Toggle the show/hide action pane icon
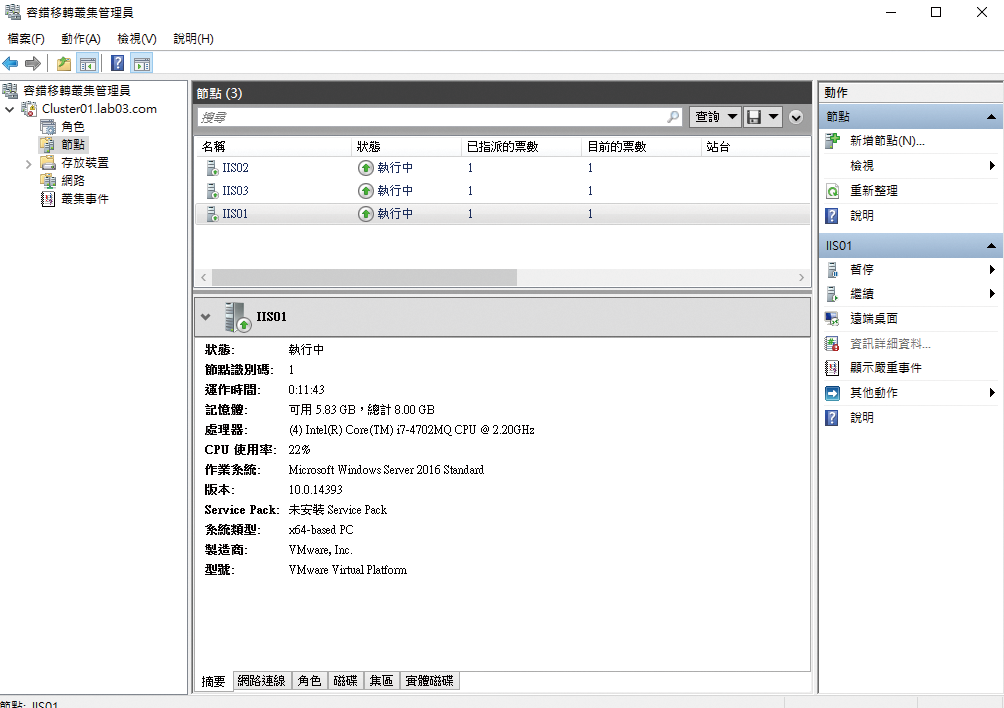The height and width of the screenshot is (708, 1004). click(x=142, y=63)
